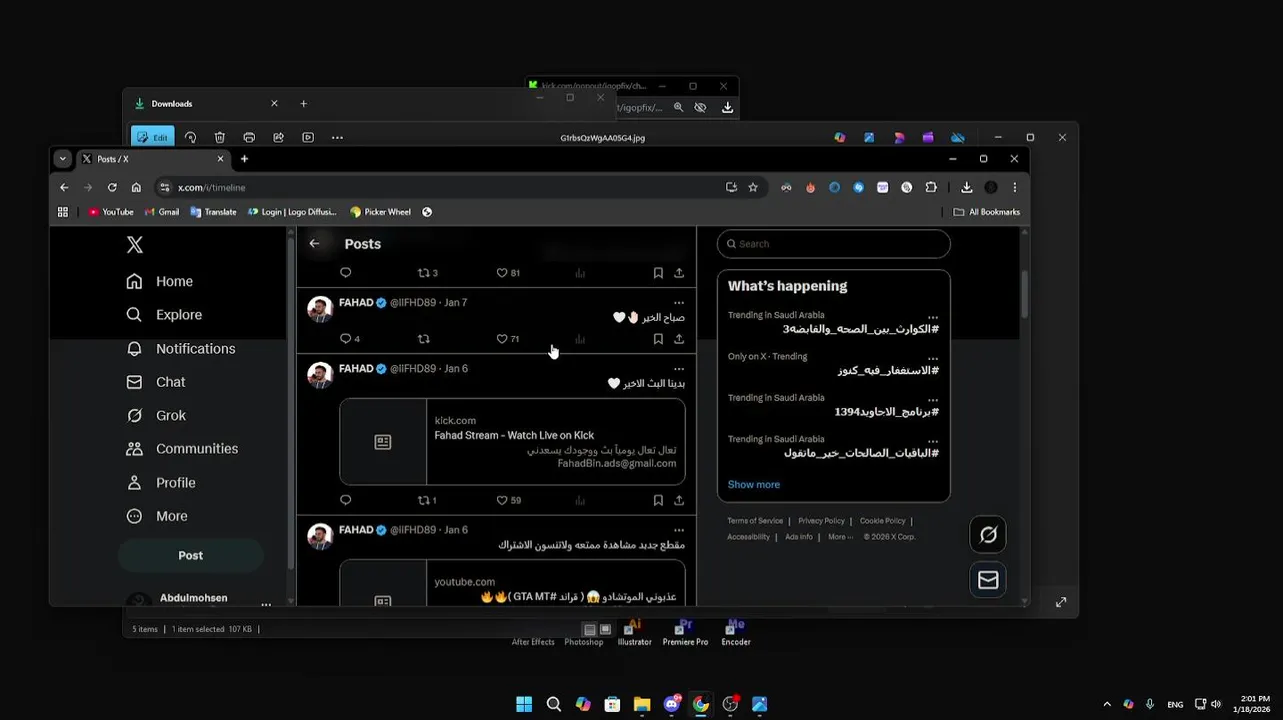Click Edit in the Photos window
Image resolution: width=1283 pixels, height=720 pixels.
tap(152, 137)
